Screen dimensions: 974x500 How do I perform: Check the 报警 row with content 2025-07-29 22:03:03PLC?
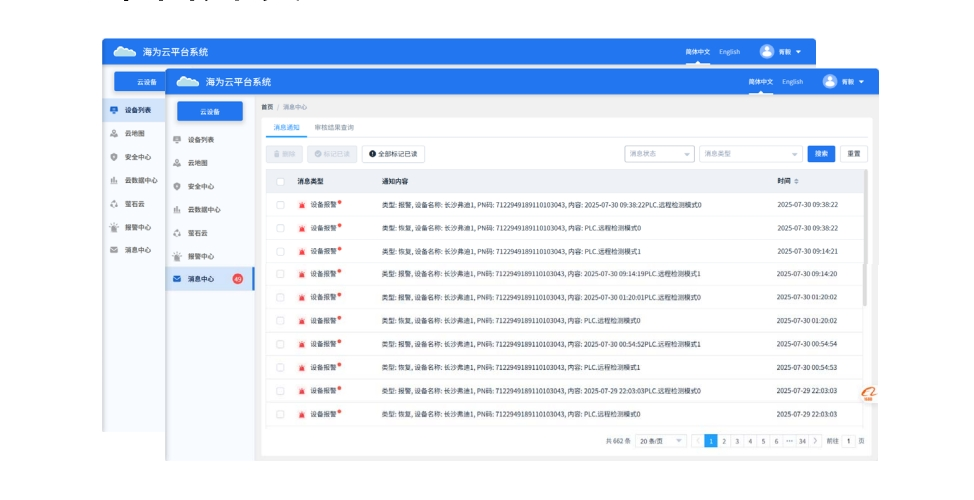280,391
